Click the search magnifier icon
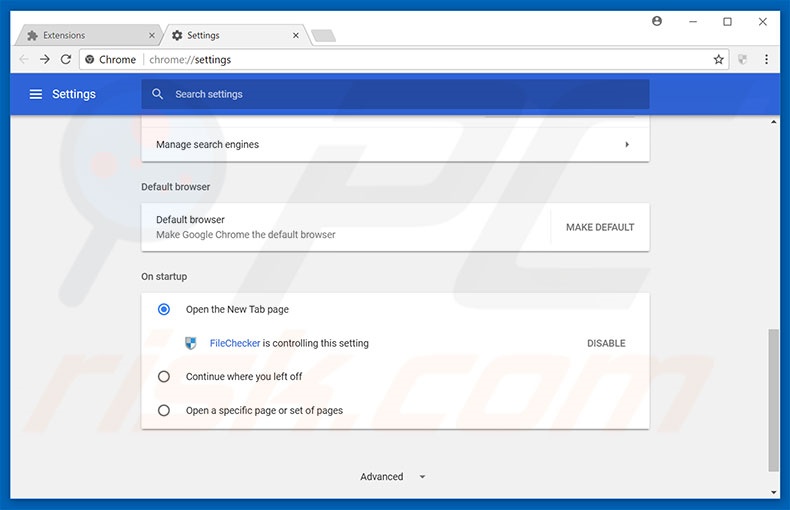 click(158, 94)
